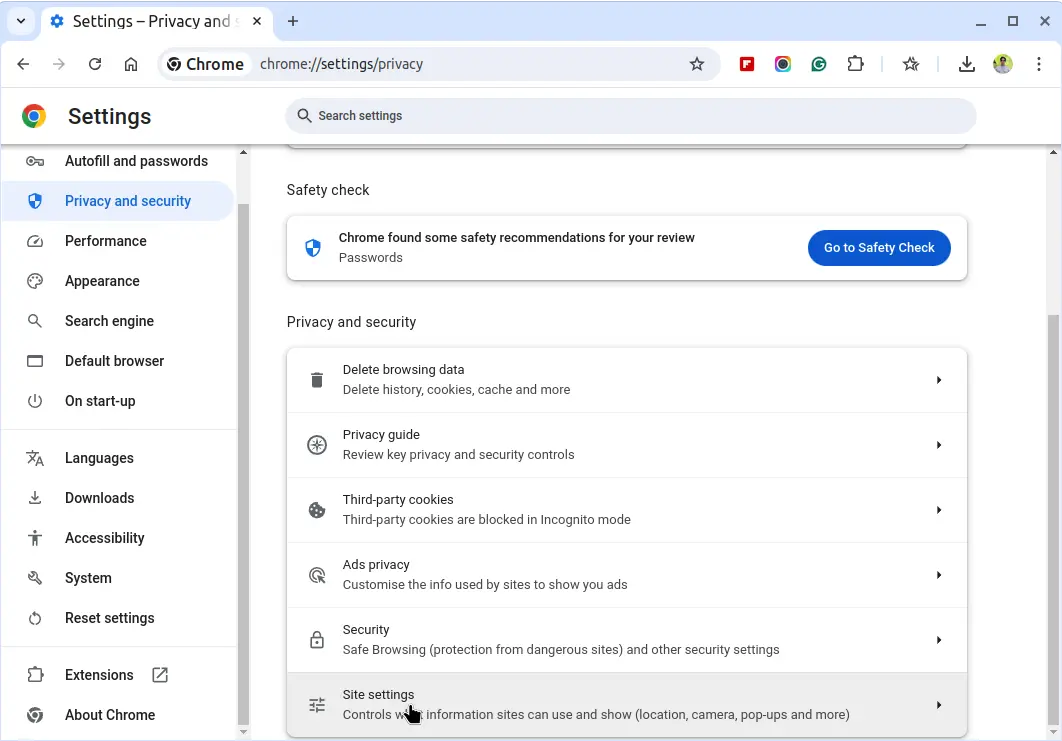The height and width of the screenshot is (741, 1062).
Task: Open the Grammarly extension icon
Action: (819, 64)
